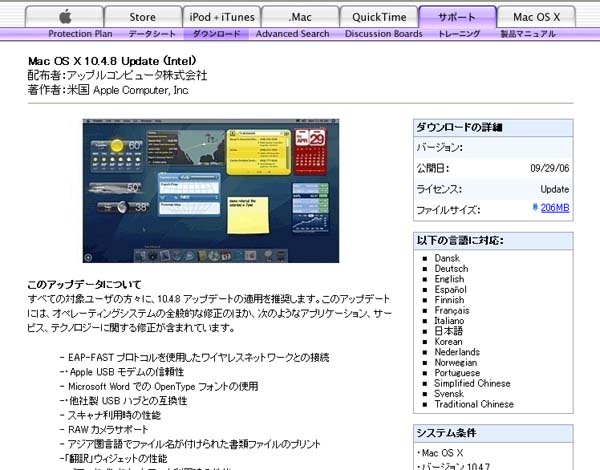Download the 206MB update file
Viewport: 600px width, 470px height.
click(555, 207)
